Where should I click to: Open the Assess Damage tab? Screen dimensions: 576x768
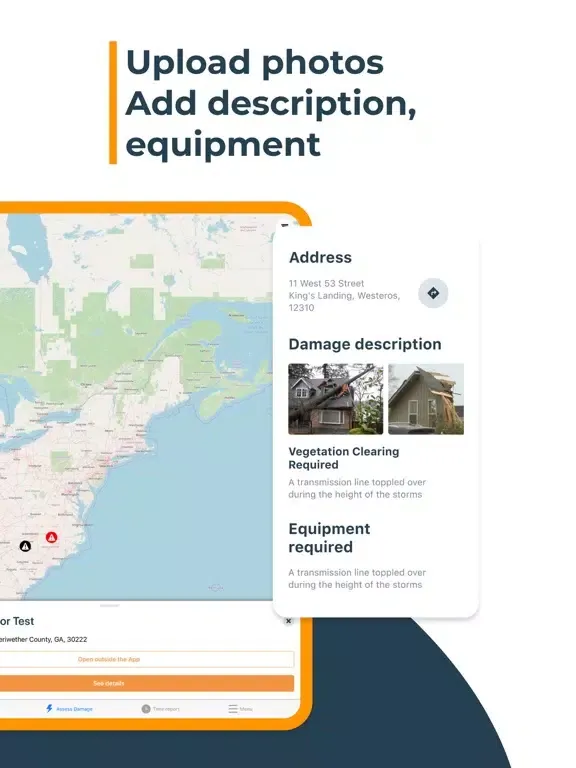(x=69, y=709)
